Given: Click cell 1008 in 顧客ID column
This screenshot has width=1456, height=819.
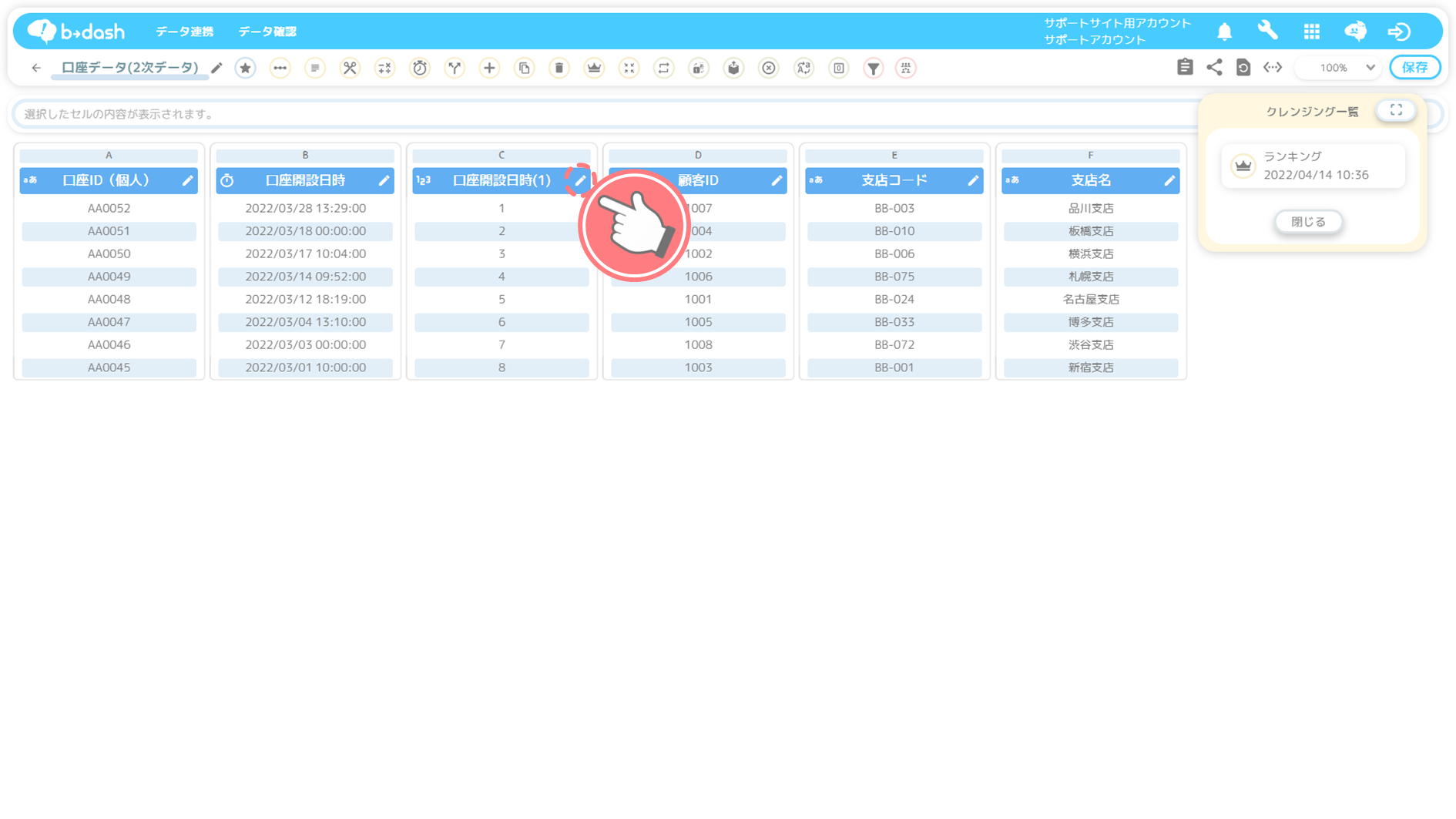Looking at the screenshot, I should point(698,344).
